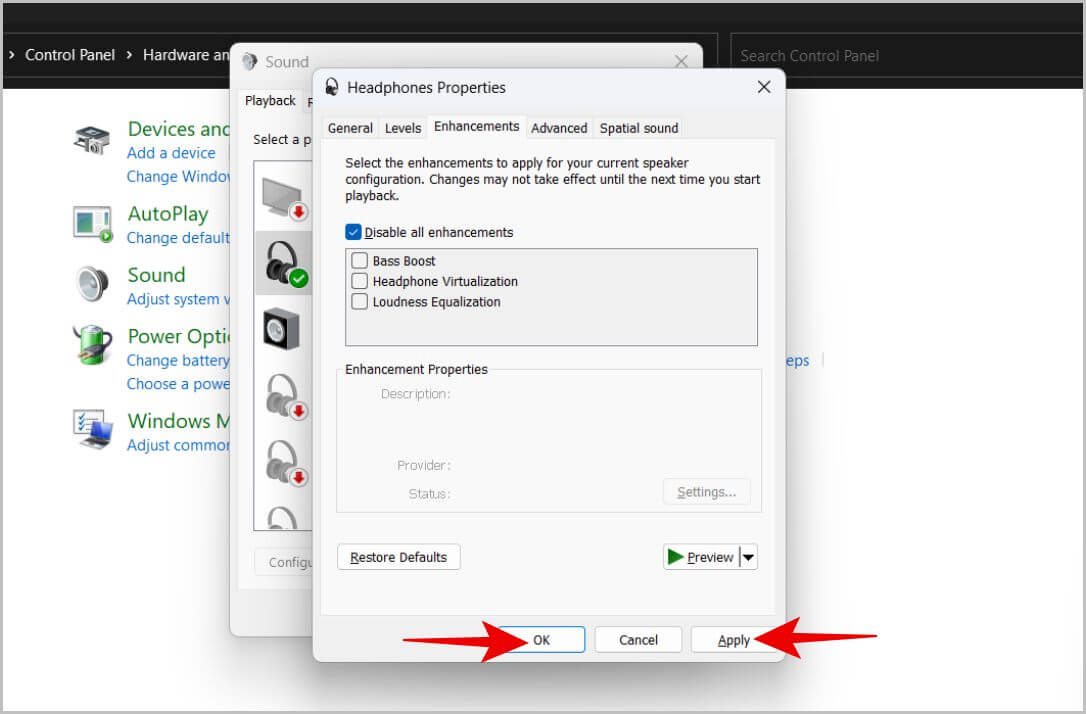The image size is (1086, 714).
Task: Click the Devices and Printers icon
Action: (92, 139)
